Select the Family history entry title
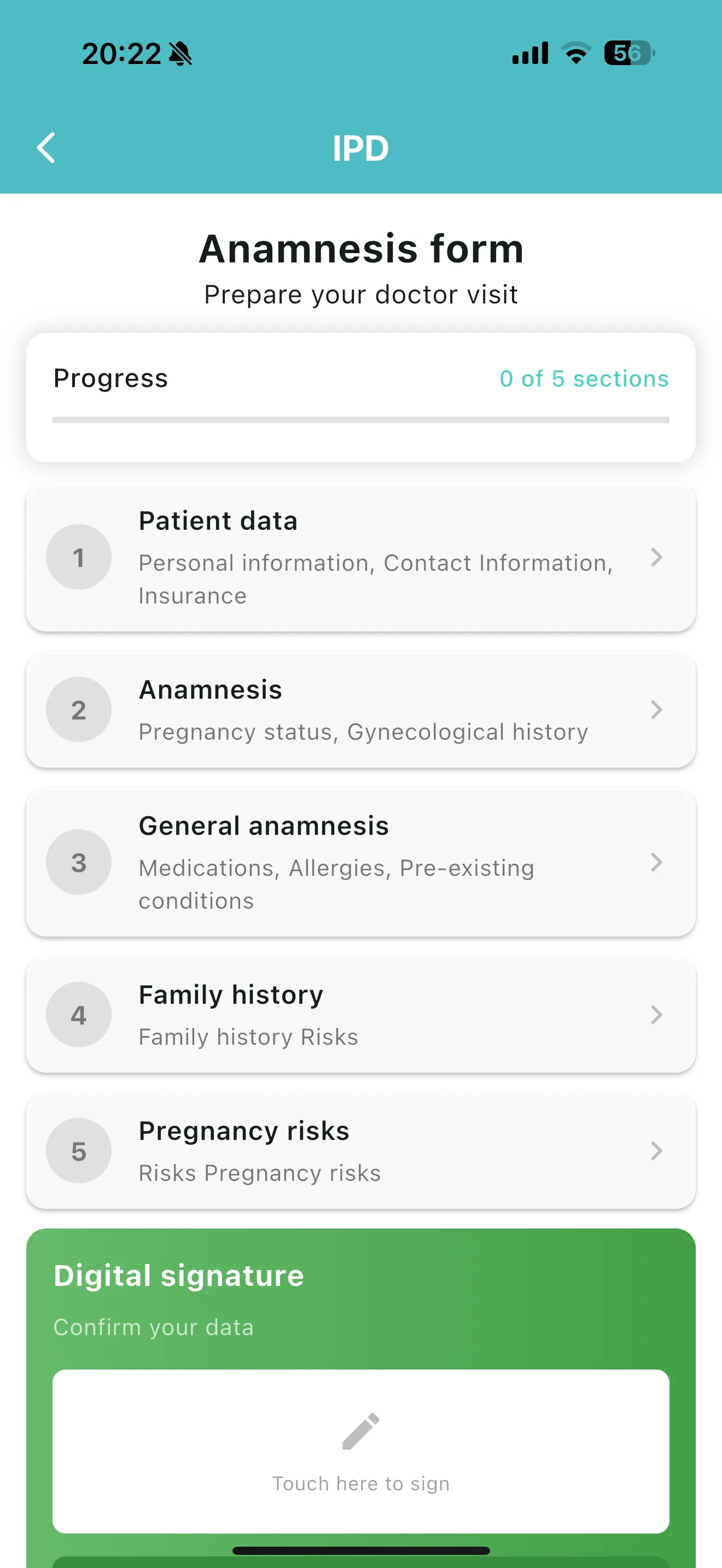 [x=231, y=995]
